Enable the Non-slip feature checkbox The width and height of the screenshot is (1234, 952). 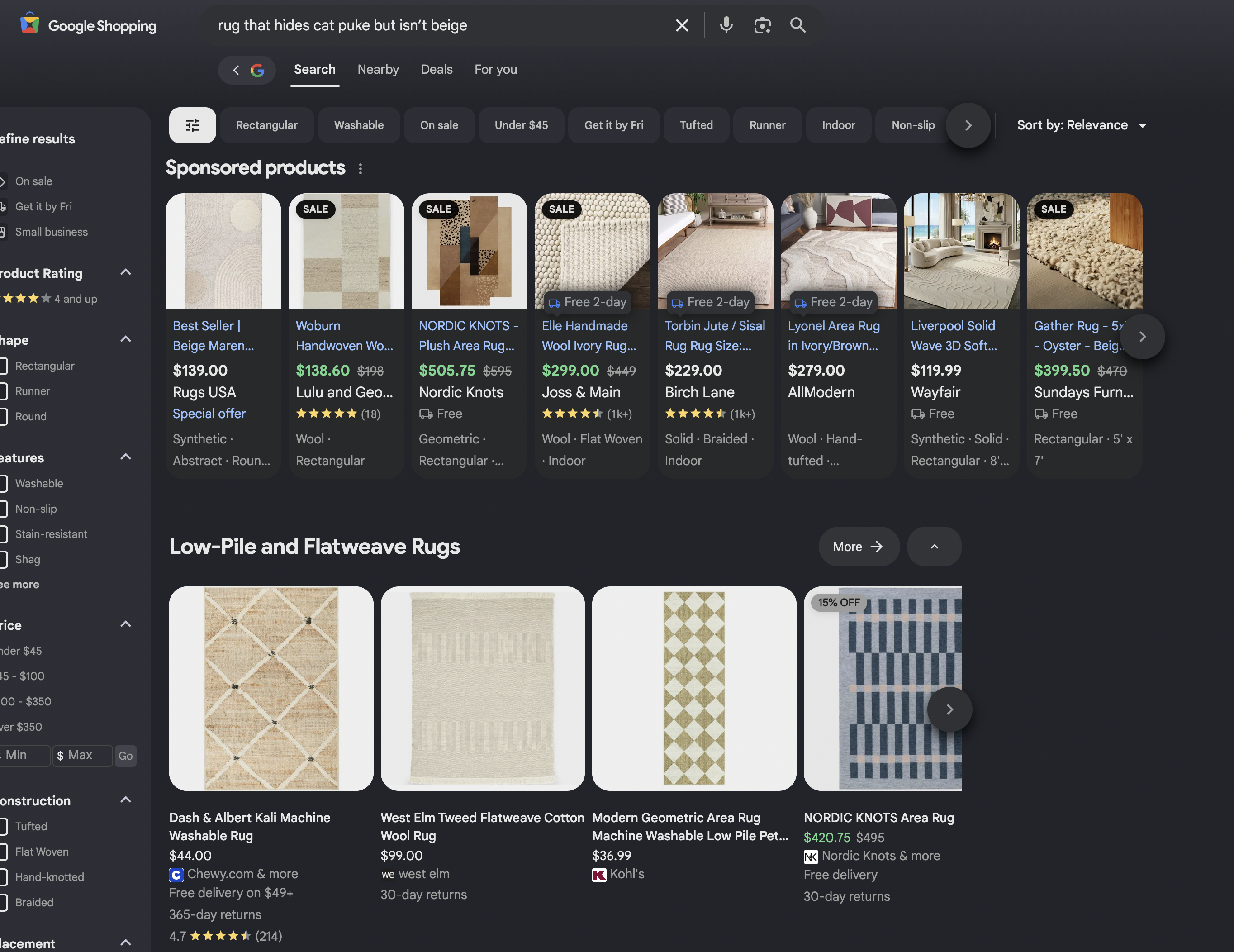3,509
